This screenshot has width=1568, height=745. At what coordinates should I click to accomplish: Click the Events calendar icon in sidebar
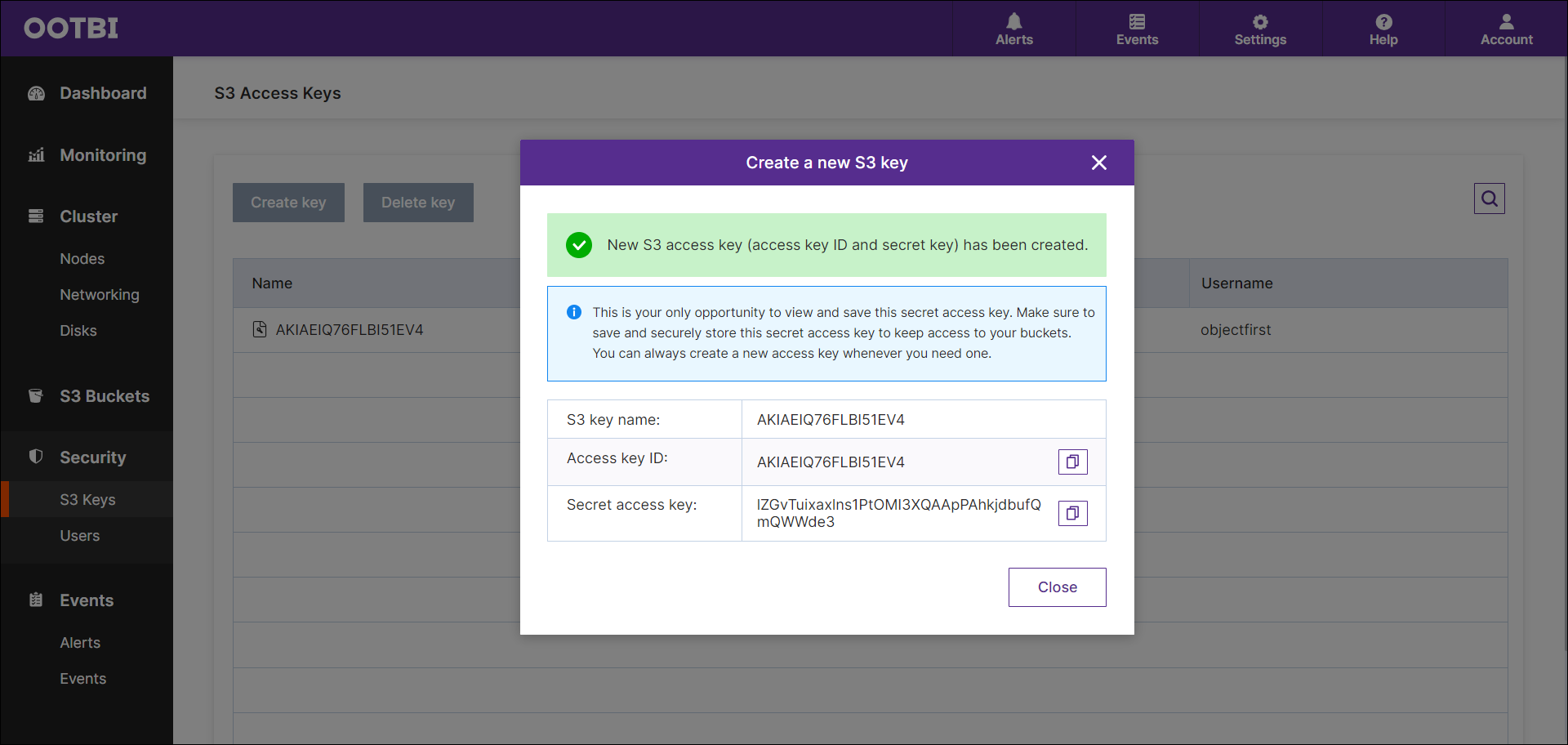pos(36,600)
